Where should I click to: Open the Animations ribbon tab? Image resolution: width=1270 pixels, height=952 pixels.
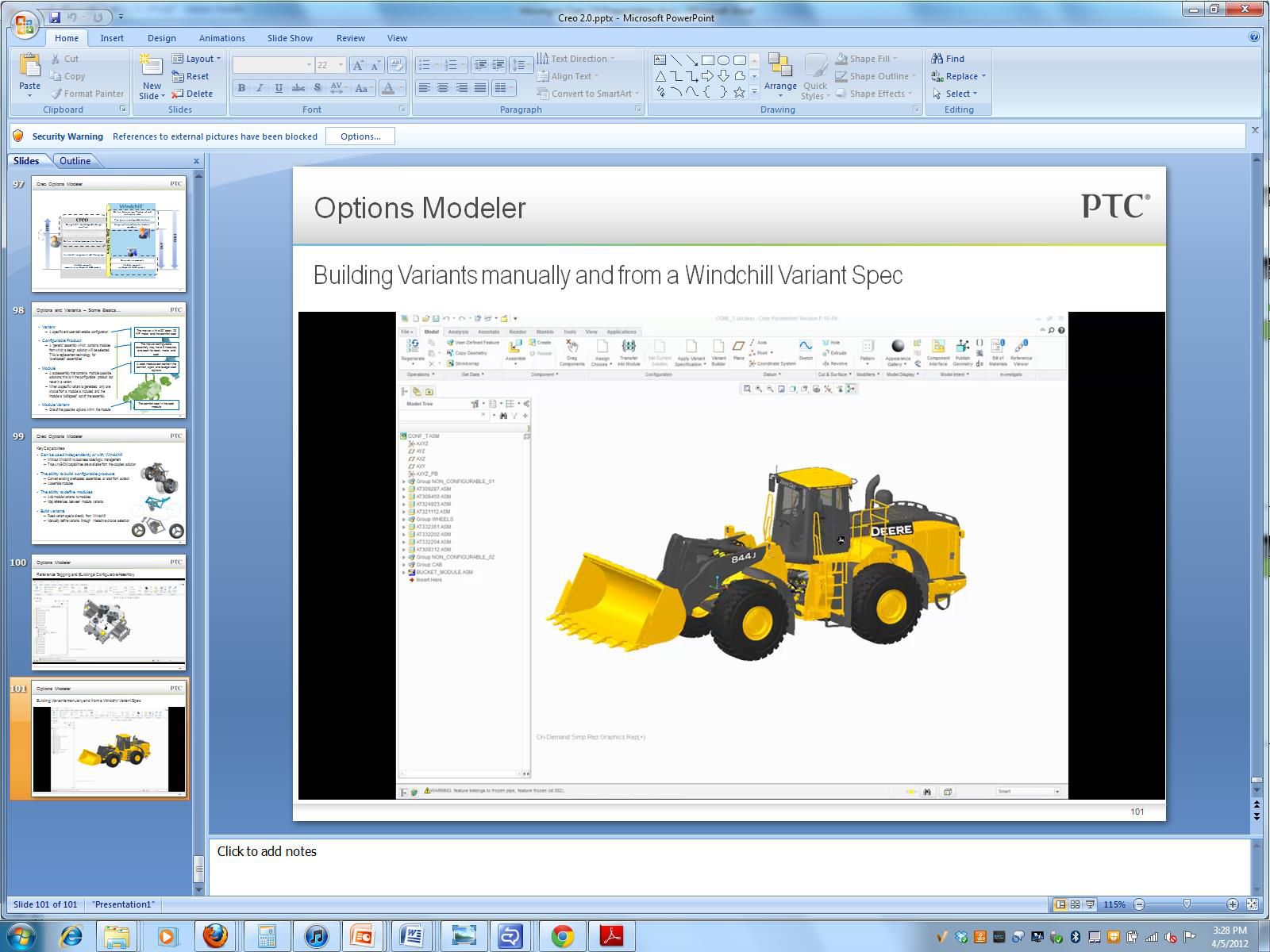pyautogui.click(x=221, y=38)
